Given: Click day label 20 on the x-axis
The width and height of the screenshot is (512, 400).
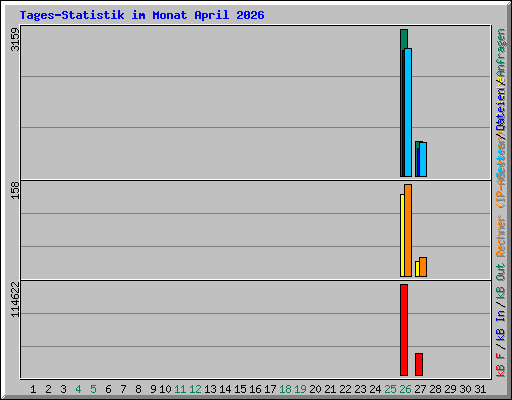Looking at the screenshot, I should pyautogui.click(x=315, y=389).
